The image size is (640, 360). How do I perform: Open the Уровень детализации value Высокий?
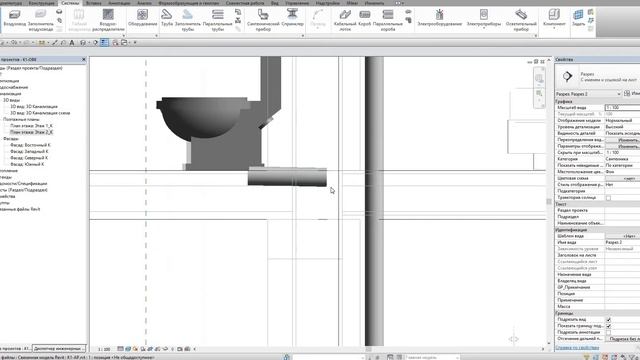tap(622, 127)
